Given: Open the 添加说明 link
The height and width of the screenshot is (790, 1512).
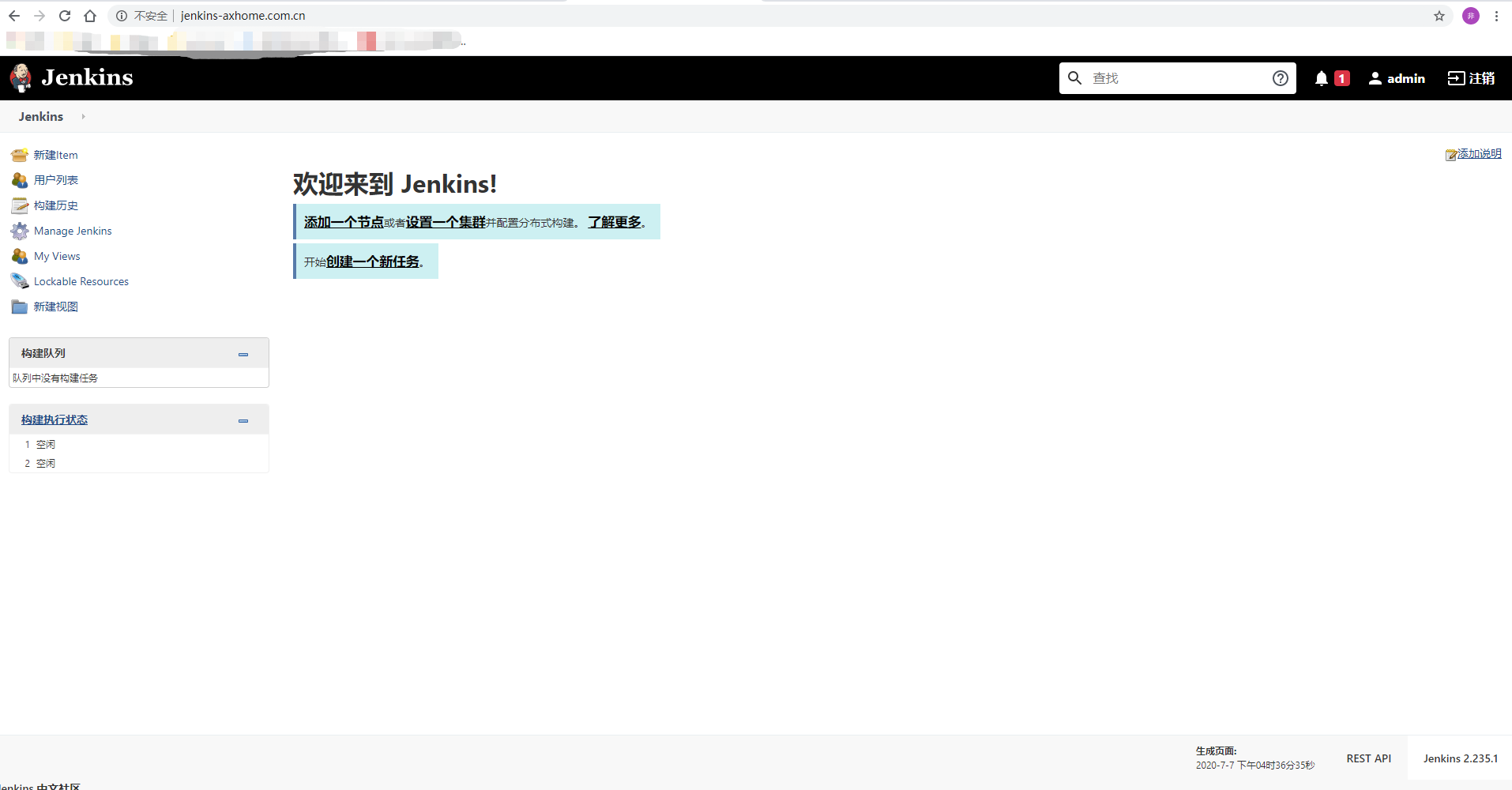Looking at the screenshot, I should click(1480, 153).
